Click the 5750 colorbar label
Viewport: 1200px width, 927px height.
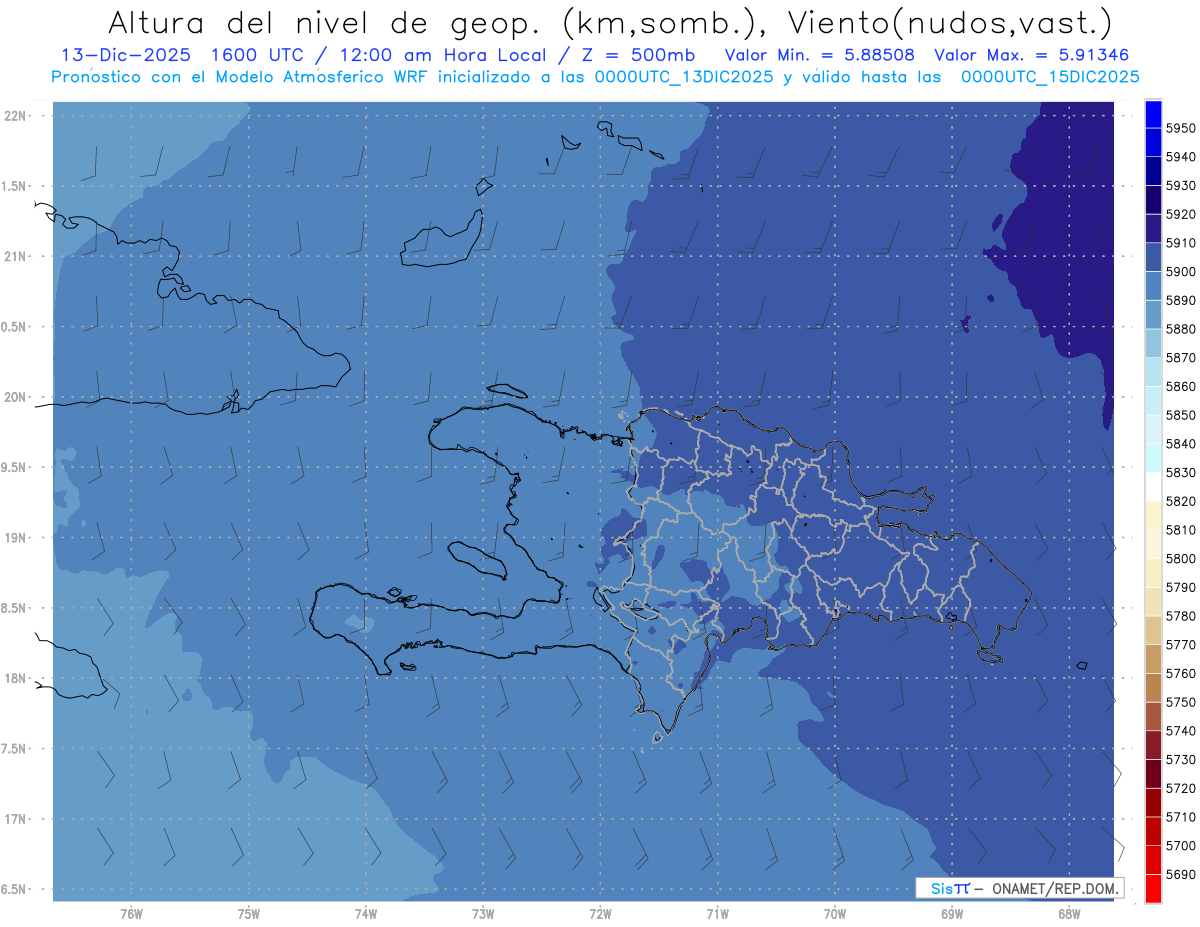click(1180, 702)
